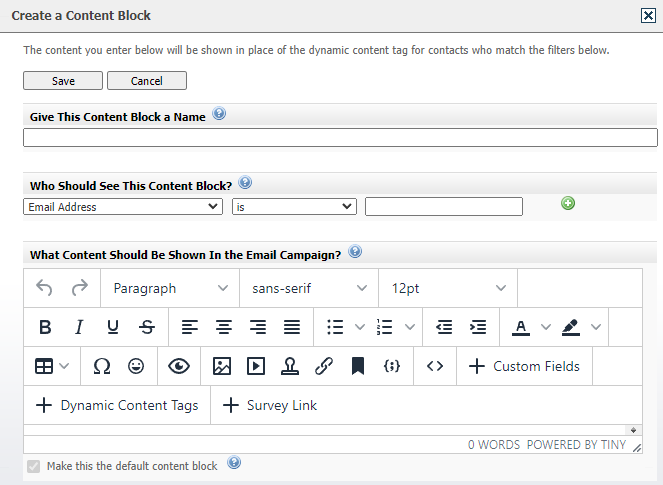Open the 12pt font size dropdown
Viewport: 663px width, 485px height.
tap(448, 288)
